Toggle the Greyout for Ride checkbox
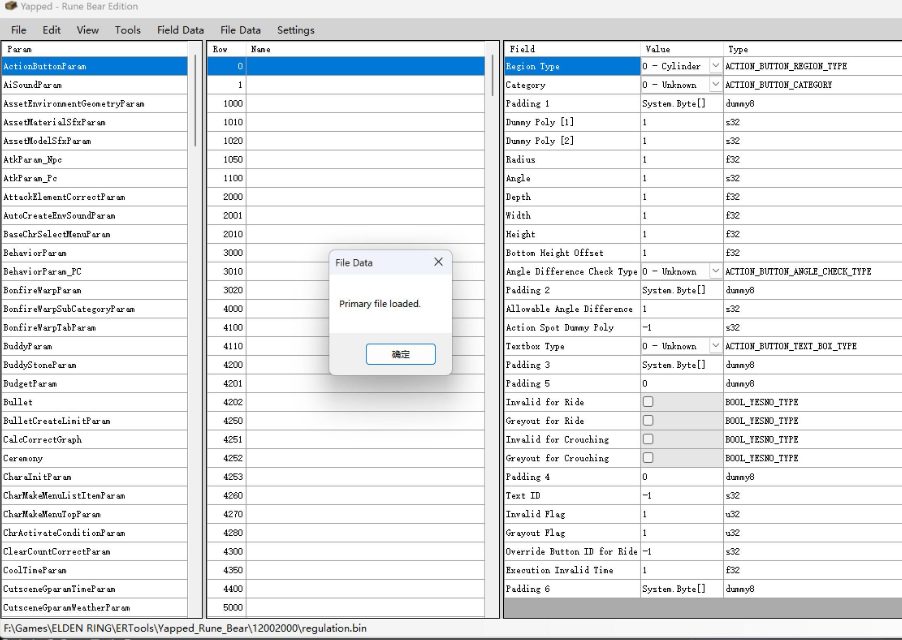The width and height of the screenshot is (902, 640). pyautogui.click(x=648, y=421)
